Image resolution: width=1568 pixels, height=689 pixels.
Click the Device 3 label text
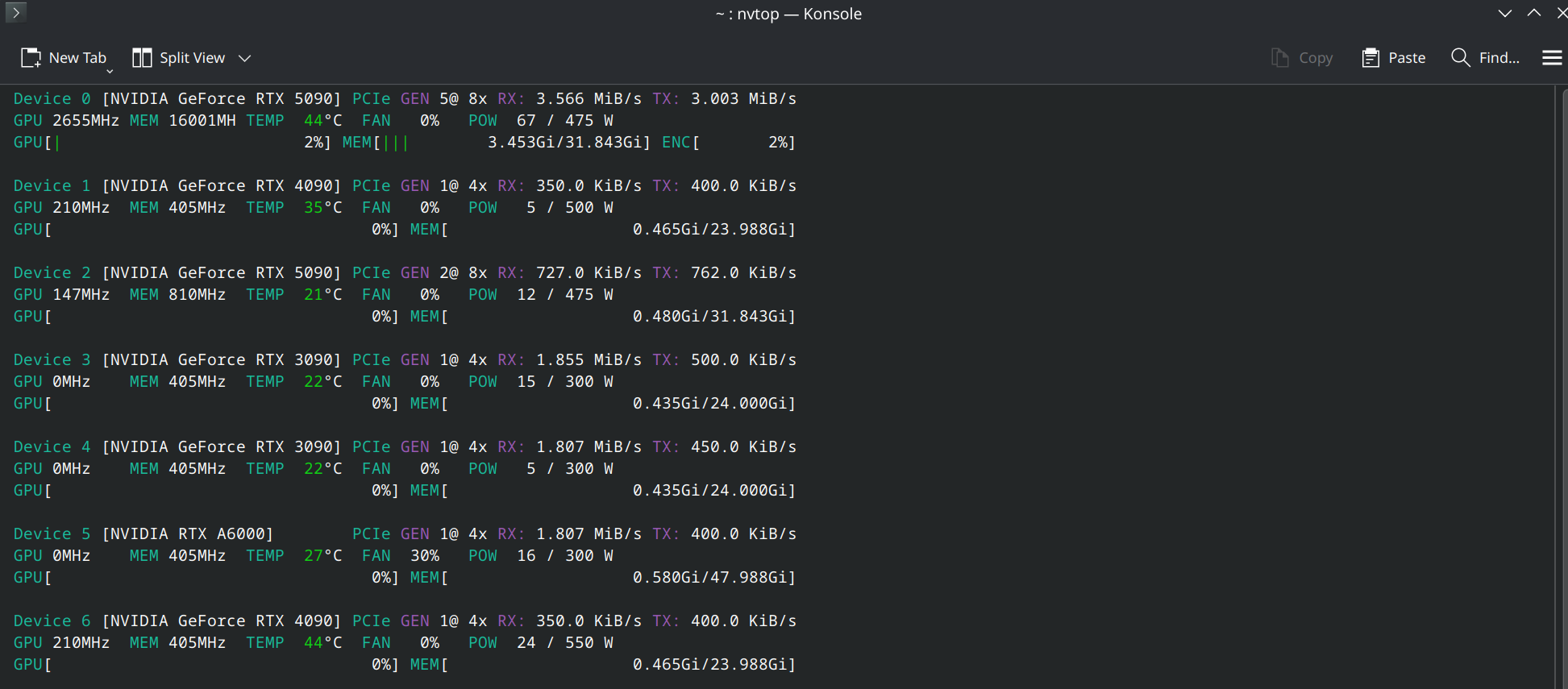click(x=52, y=360)
